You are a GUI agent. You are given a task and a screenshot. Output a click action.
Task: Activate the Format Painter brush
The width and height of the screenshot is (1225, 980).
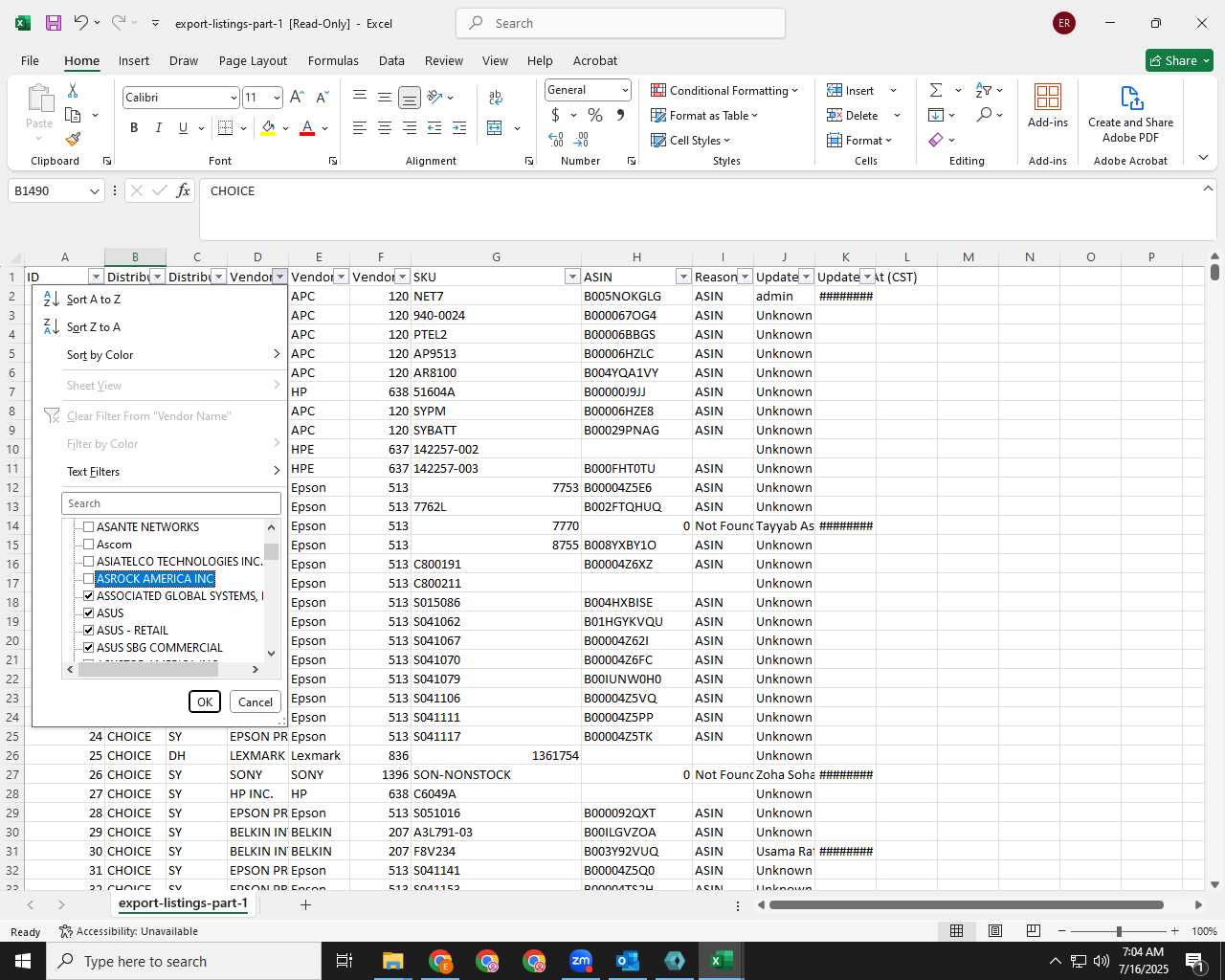tap(73, 139)
